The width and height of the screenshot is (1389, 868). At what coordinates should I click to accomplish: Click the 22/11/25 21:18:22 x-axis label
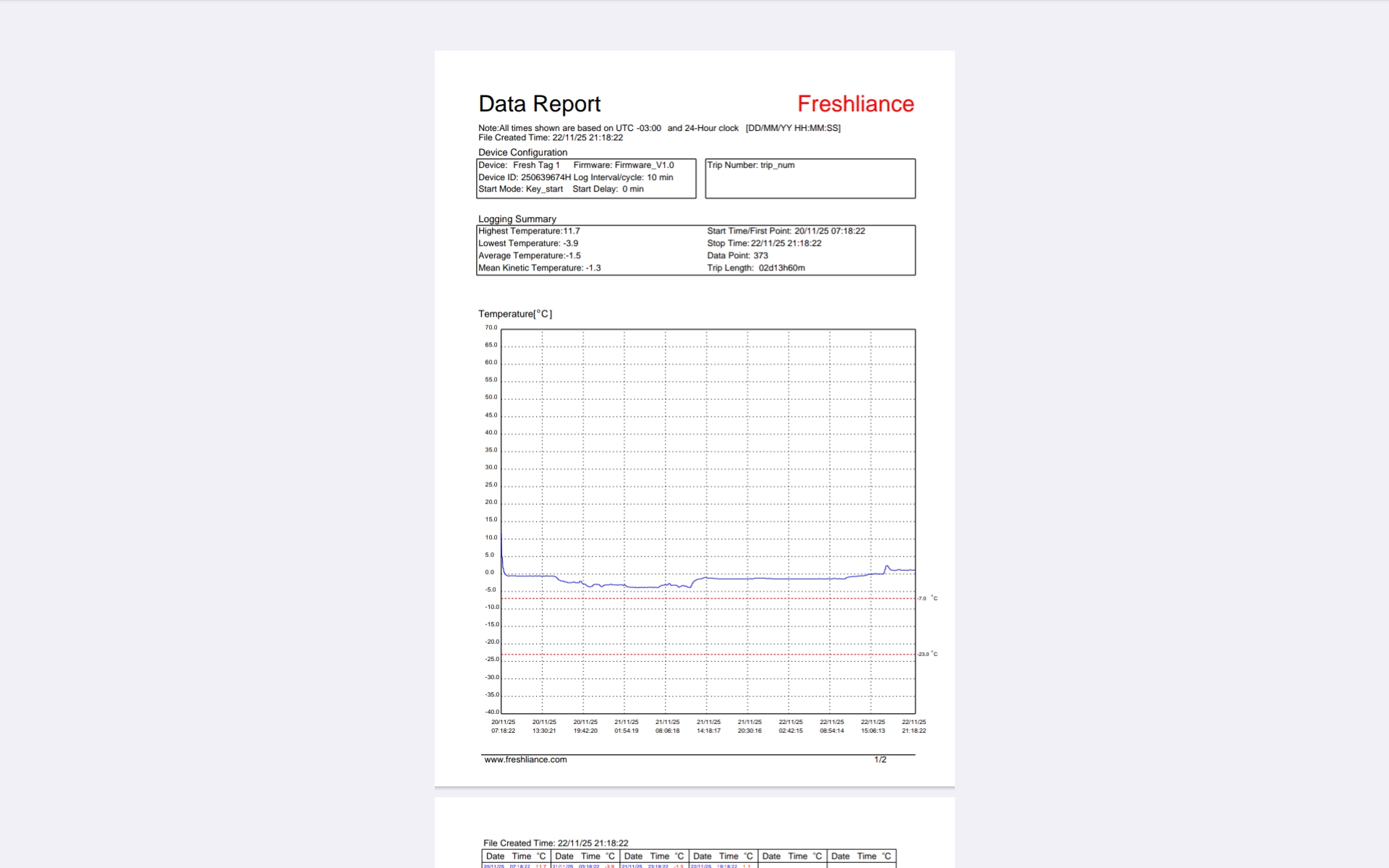914,726
